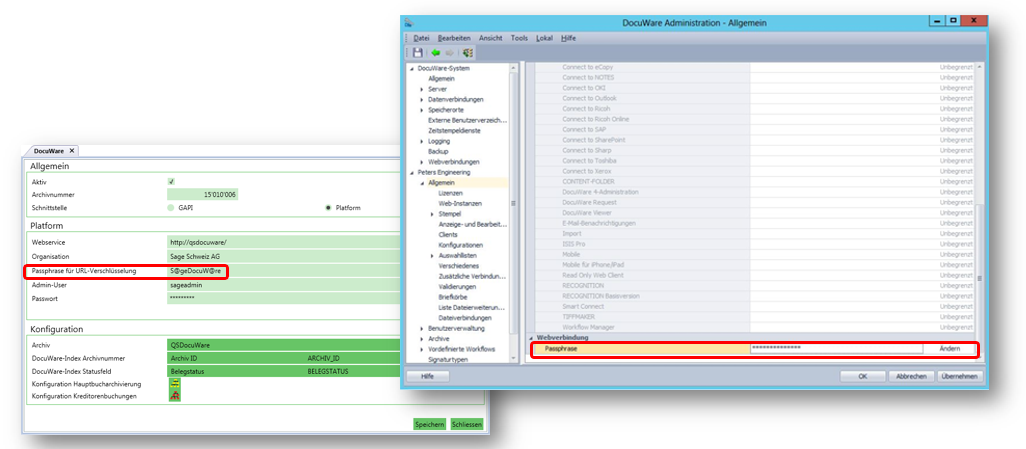1026x449 pixels.
Task: Select the DocuWare tab
Action: click(x=50, y=151)
